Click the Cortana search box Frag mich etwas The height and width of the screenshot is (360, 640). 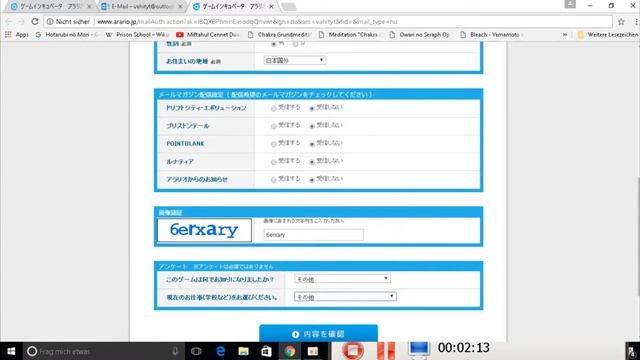tap(104, 351)
